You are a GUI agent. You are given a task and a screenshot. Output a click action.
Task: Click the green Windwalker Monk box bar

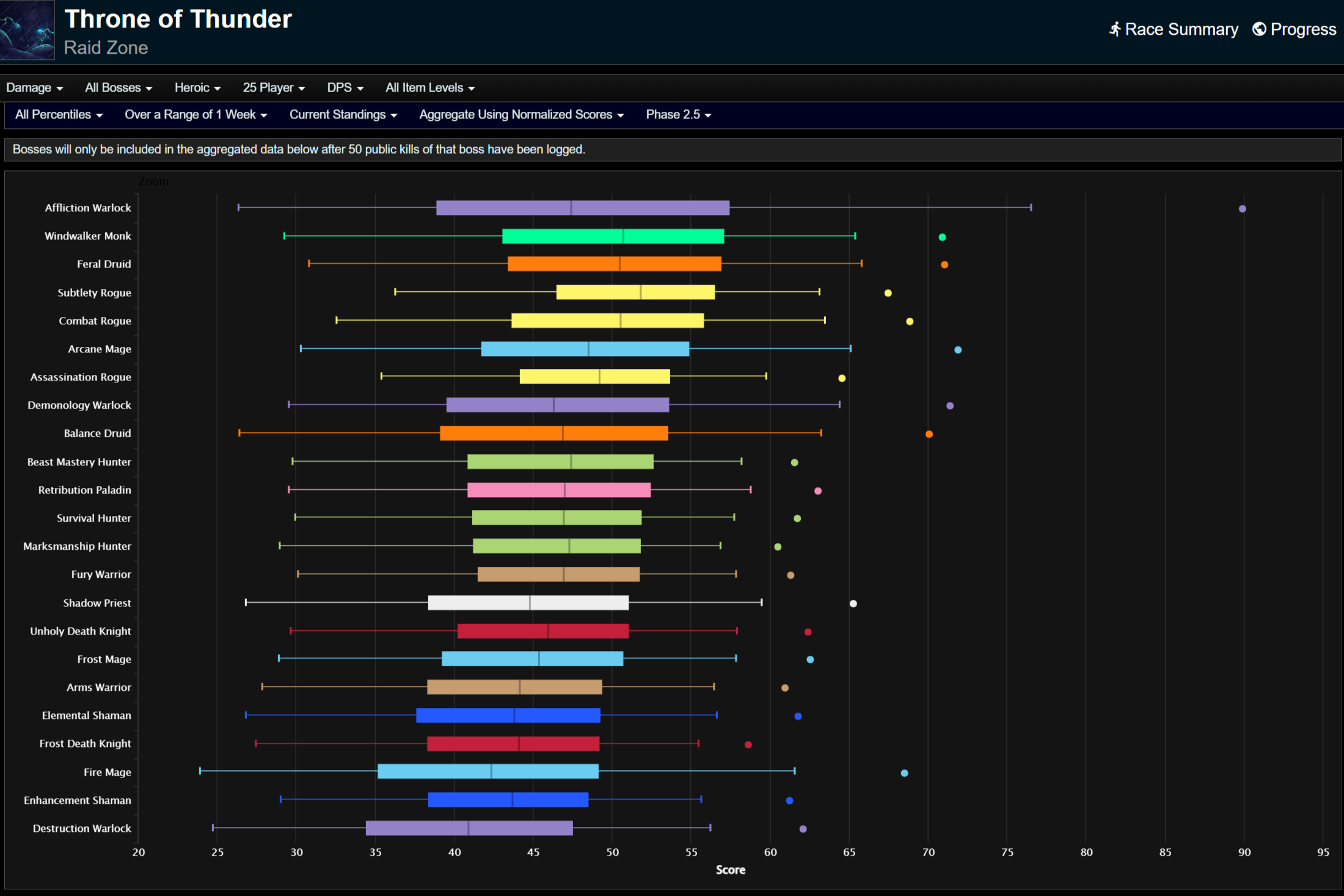tap(613, 236)
